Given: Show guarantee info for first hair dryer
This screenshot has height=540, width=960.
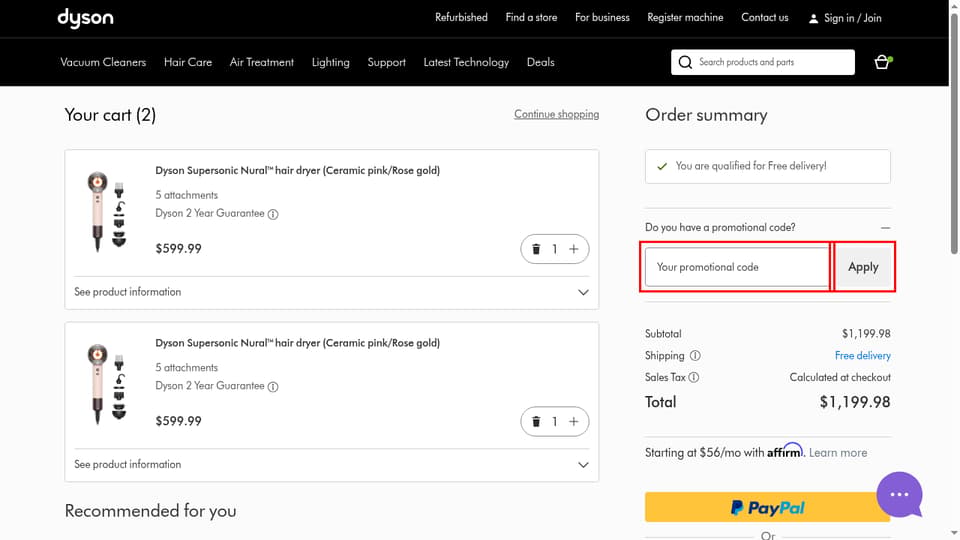Looking at the screenshot, I should click(x=273, y=214).
